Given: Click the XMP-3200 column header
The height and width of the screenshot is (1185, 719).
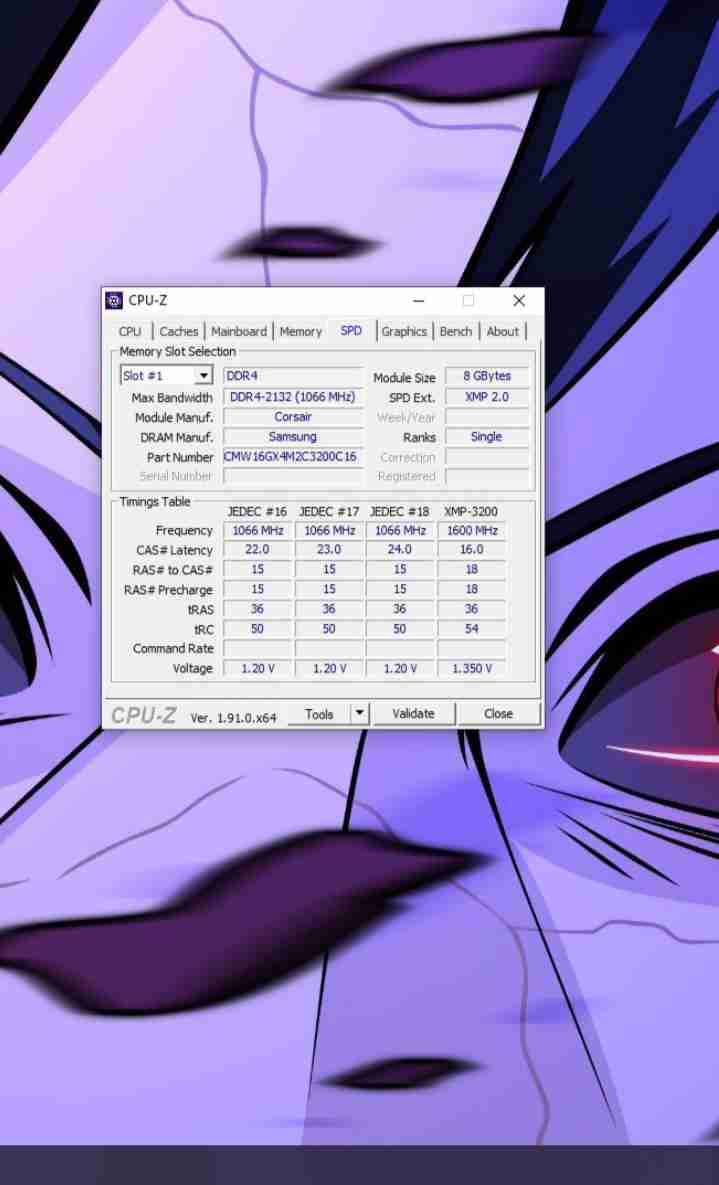Looking at the screenshot, I should [471, 512].
